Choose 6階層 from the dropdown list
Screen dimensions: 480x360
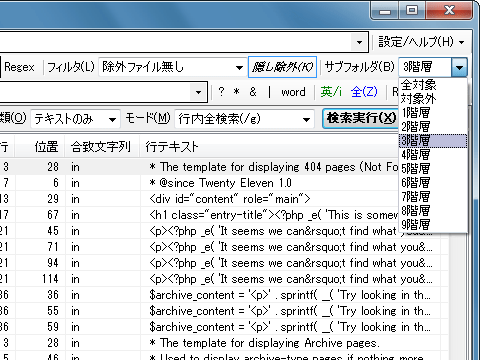click(x=433, y=183)
